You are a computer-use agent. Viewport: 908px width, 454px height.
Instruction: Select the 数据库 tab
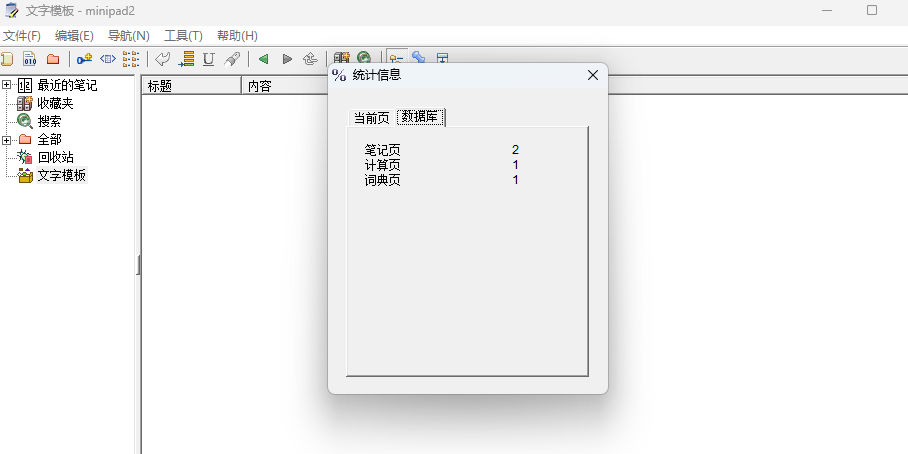[x=419, y=117]
